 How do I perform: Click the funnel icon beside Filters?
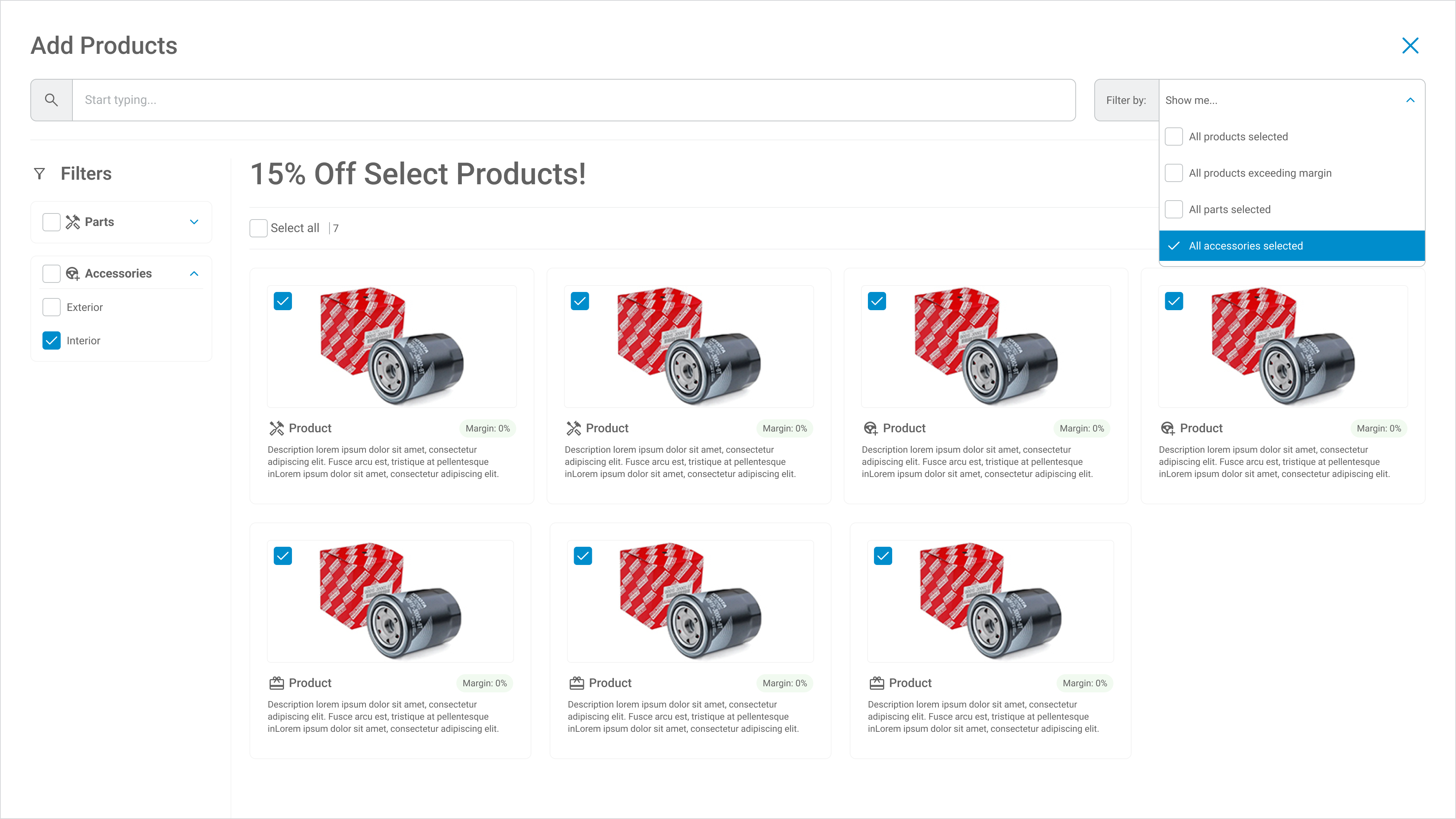click(39, 174)
